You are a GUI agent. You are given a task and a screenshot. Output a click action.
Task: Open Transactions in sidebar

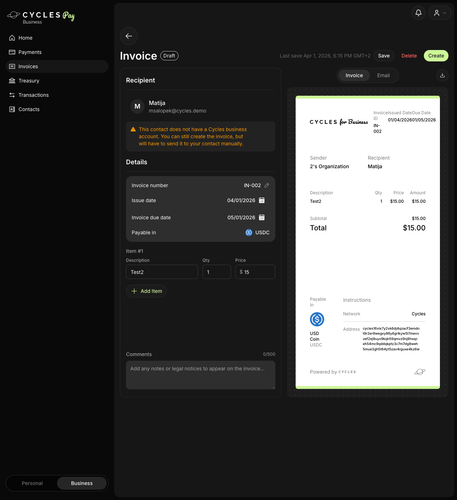pos(57,95)
